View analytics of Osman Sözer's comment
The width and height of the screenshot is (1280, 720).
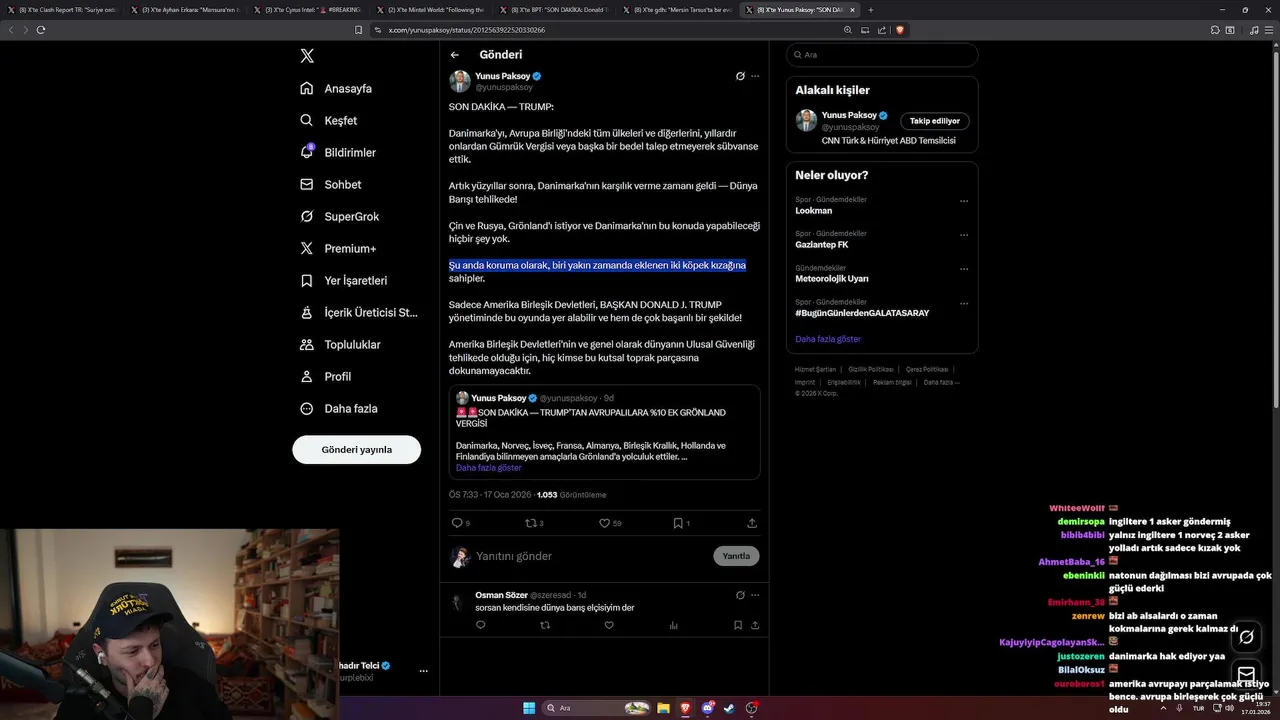pyautogui.click(x=673, y=625)
